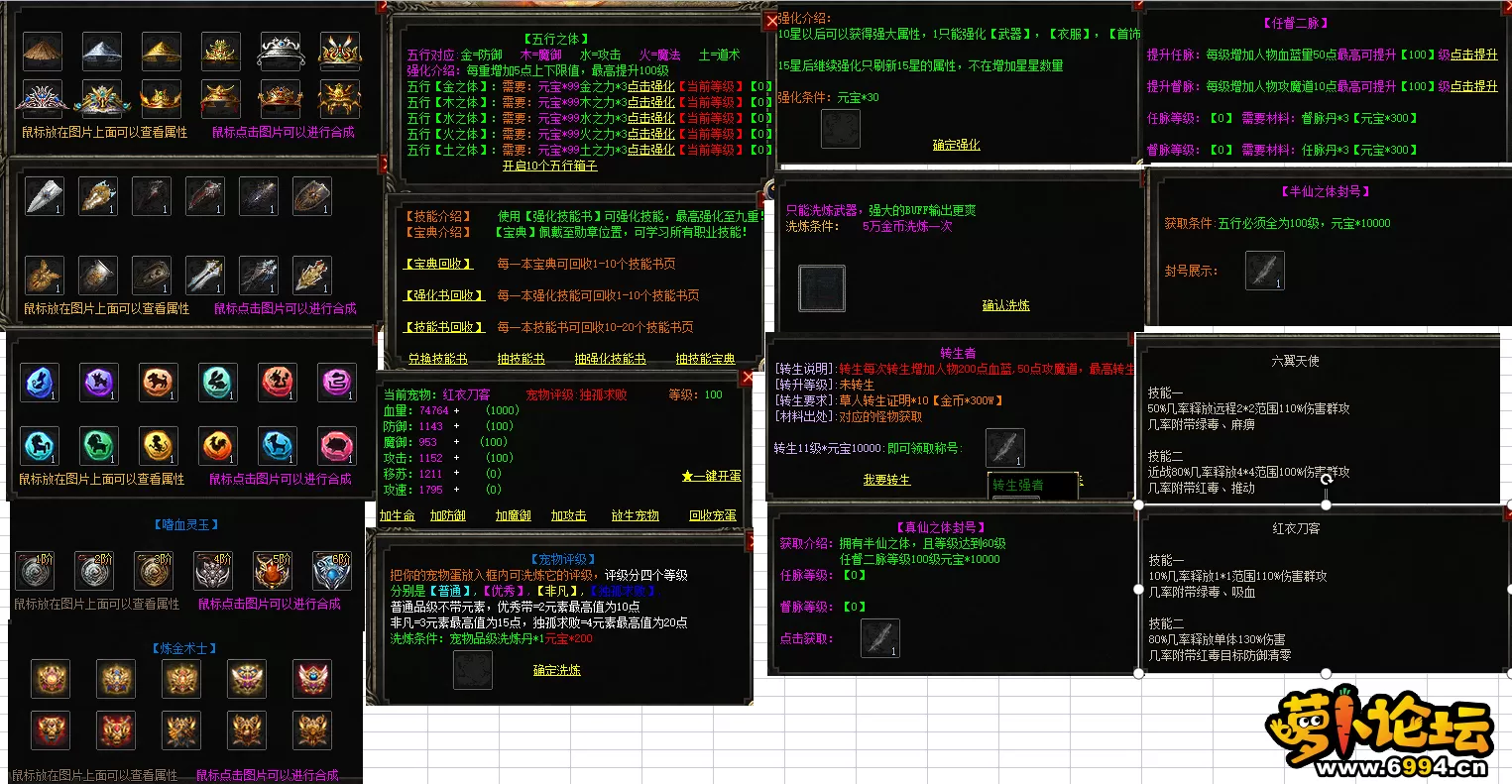Select the 抽强化技能书 option
Image resolution: width=1512 pixels, height=784 pixels.
pyautogui.click(x=610, y=359)
